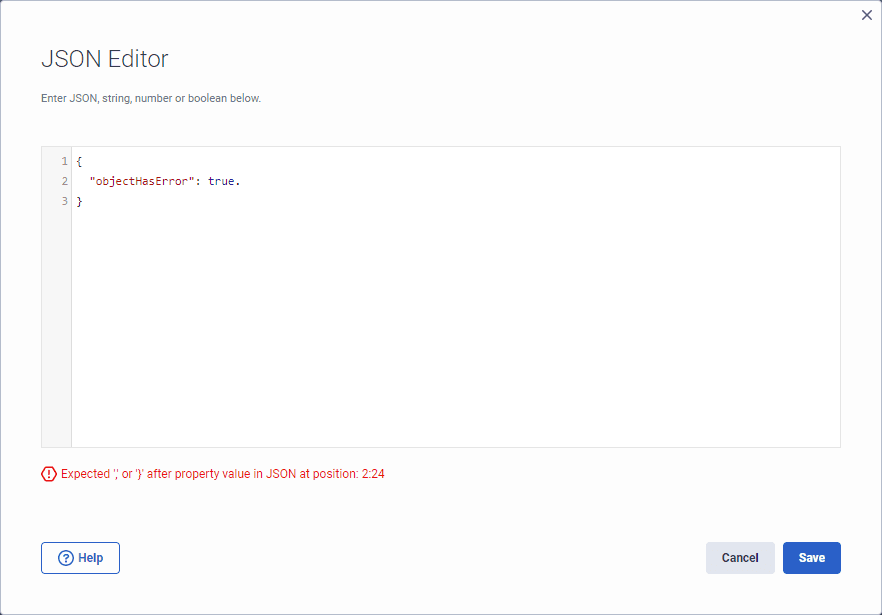Click the JSON Editor dialog title
The height and width of the screenshot is (615, 882).
(x=104, y=60)
